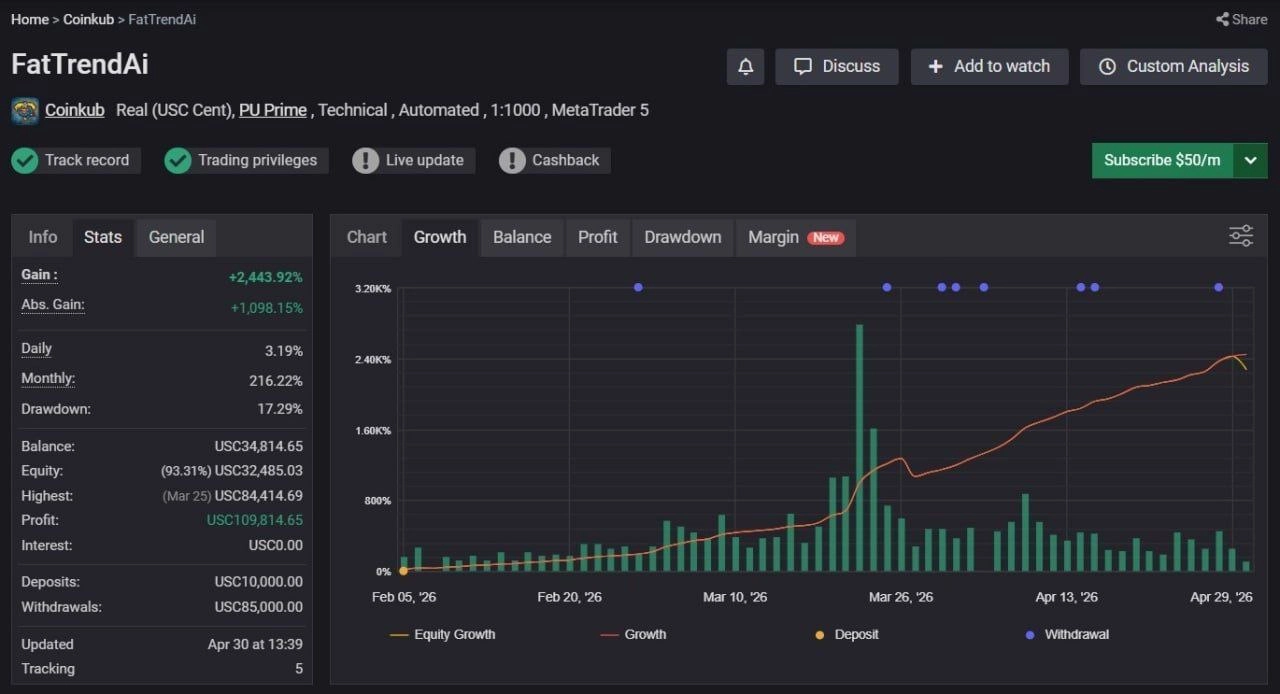Switch to the Stats tab
Viewport: 1280px width, 694px height.
click(103, 237)
